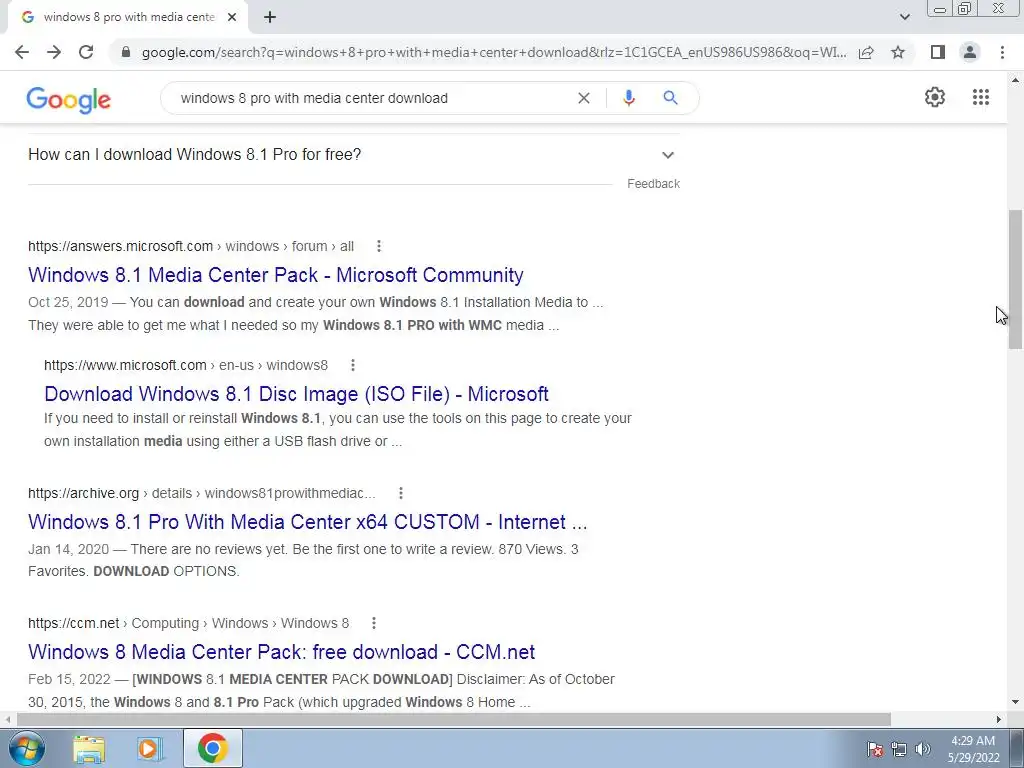Open the Chrome three-dot menu
The width and height of the screenshot is (1024, 768).
coord(1002,52)
